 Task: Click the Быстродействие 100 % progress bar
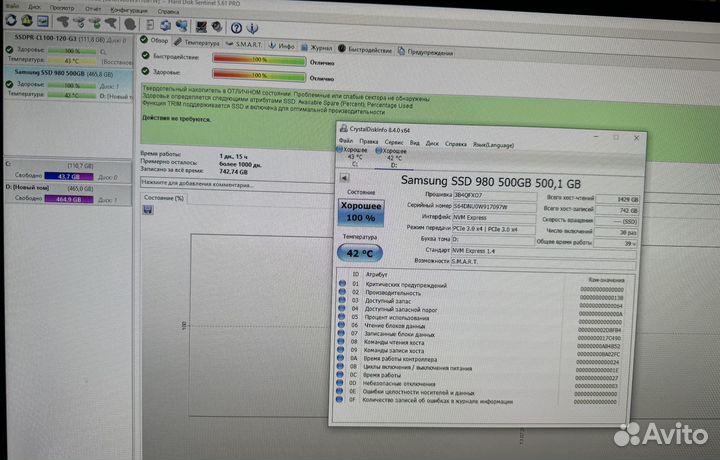coord(259,60)
